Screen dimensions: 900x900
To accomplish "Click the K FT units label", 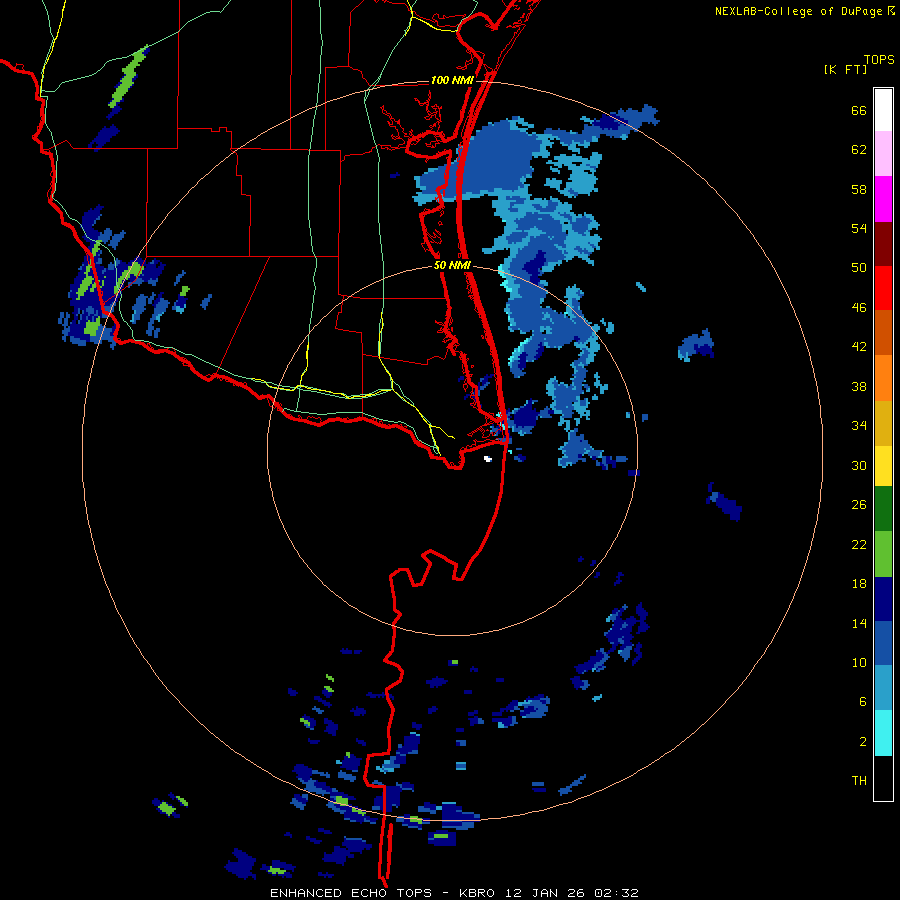I will (845, 70).
